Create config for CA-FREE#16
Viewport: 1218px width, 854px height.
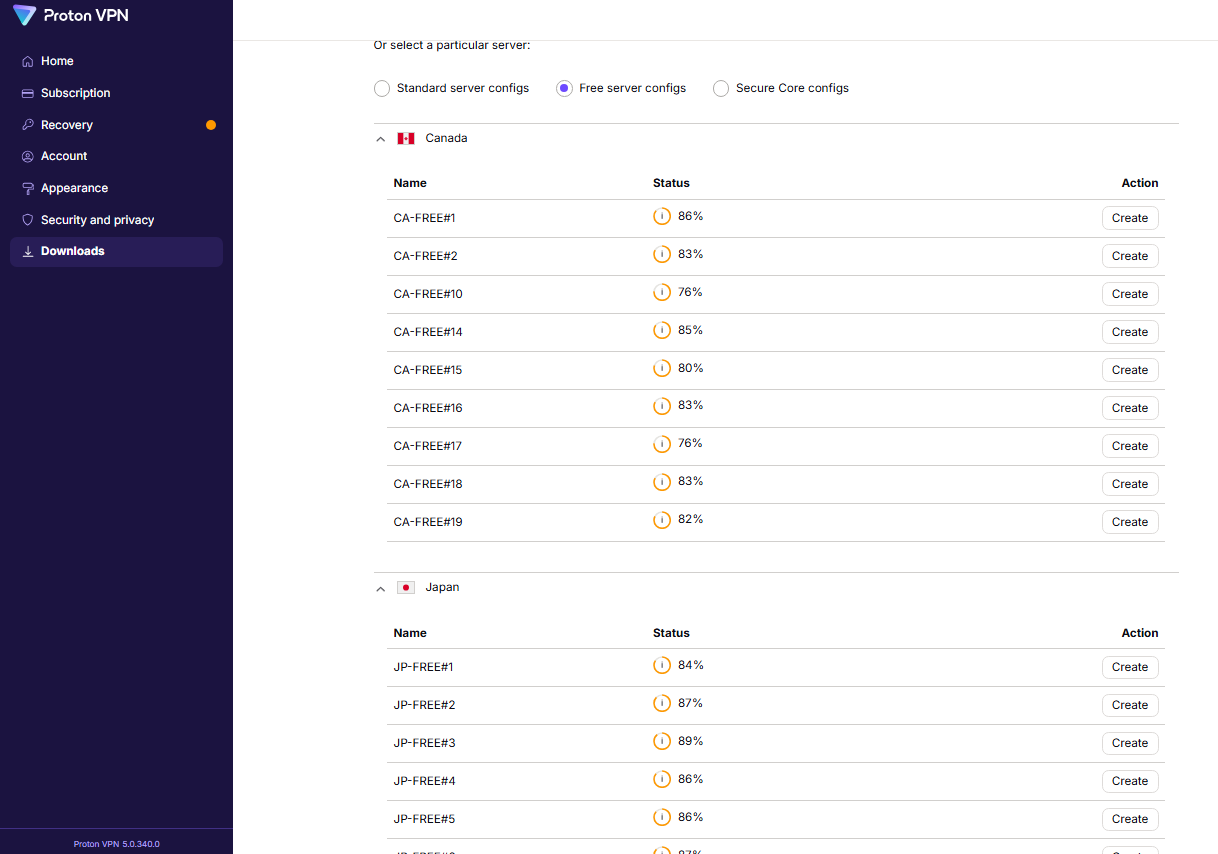pos(1130,408)
